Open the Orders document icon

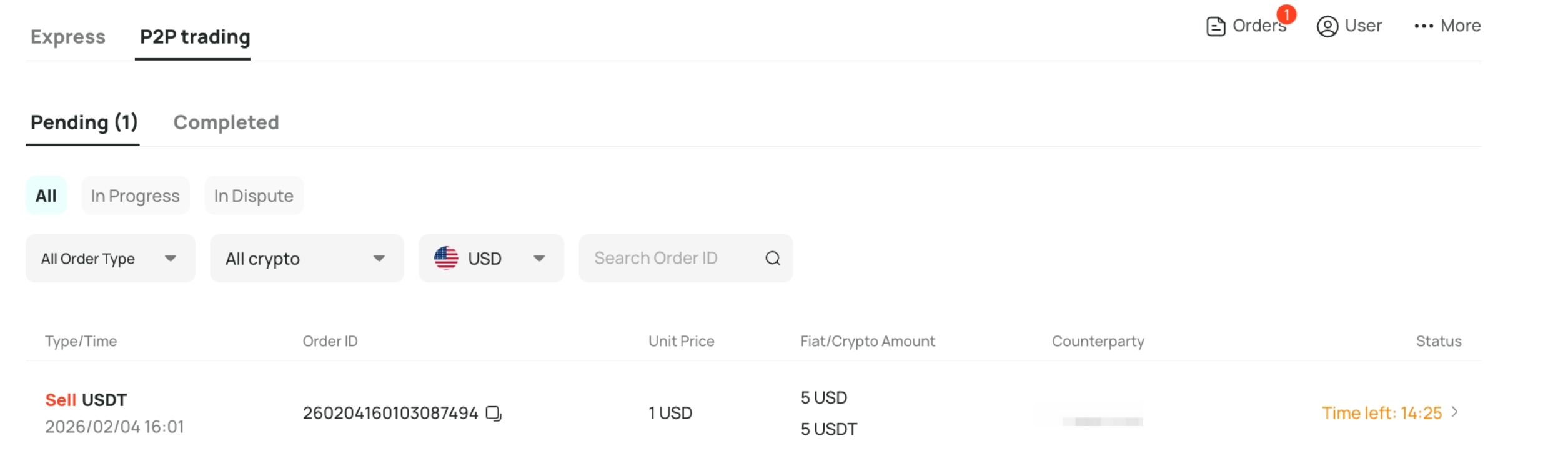1215,26
